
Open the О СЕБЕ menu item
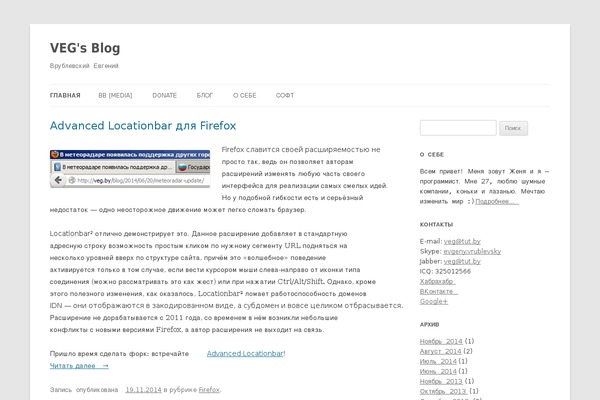pos(245,95)
